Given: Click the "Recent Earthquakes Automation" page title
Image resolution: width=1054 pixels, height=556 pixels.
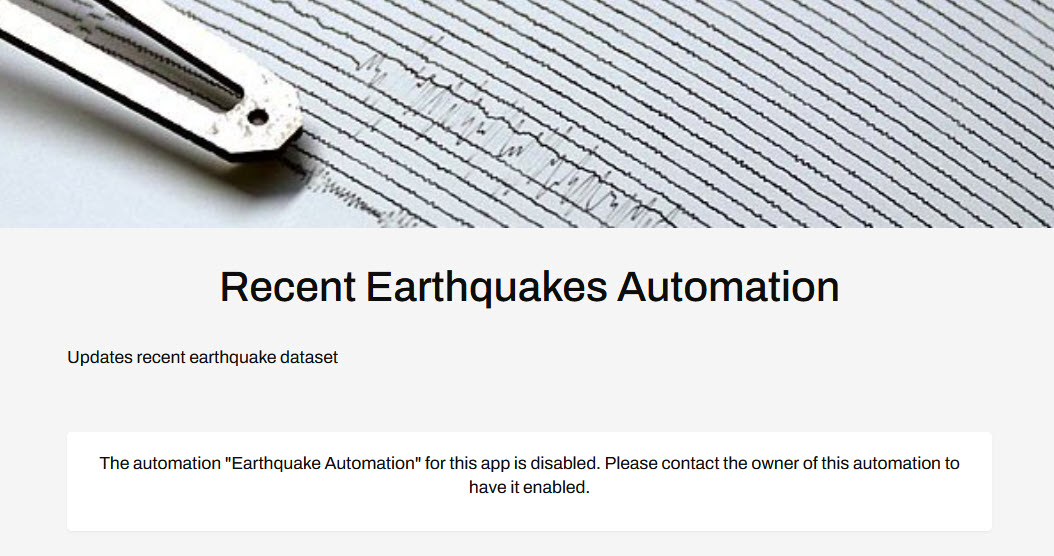Looking at the screenshot, I should pos(528,287).
